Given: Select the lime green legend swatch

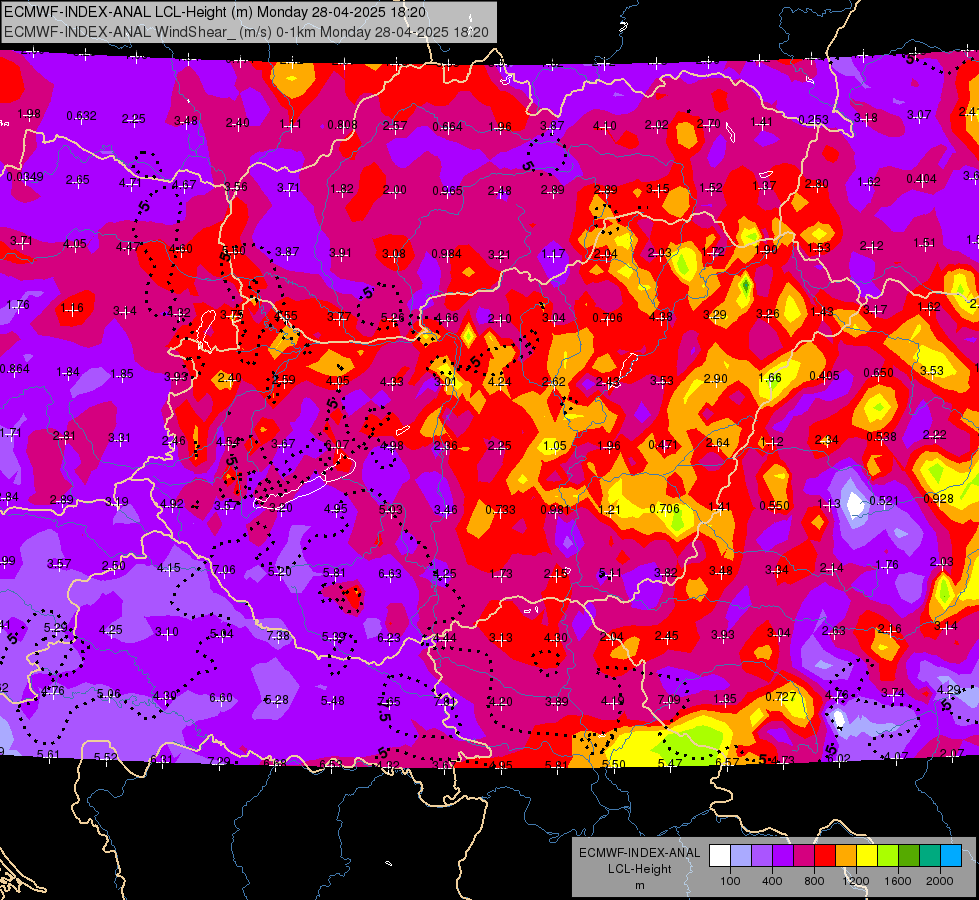Looking at the screenshot, I should coord(888,855).
